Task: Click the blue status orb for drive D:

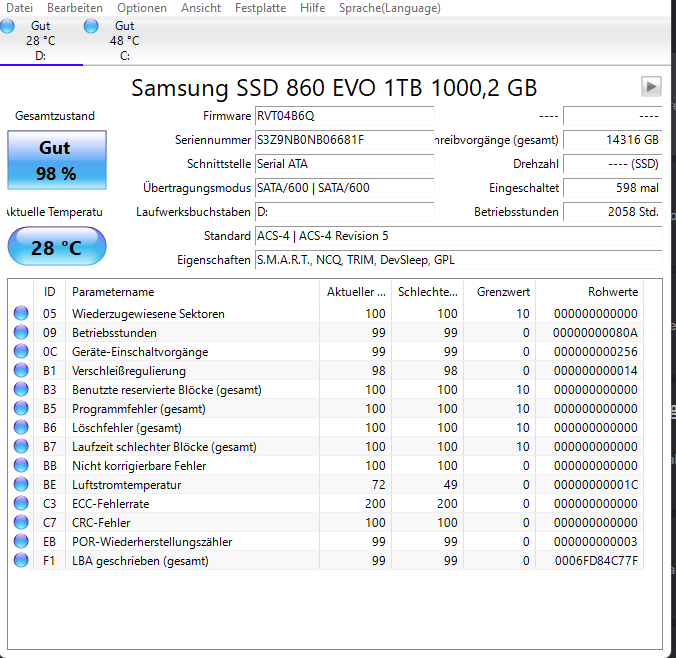Action: point(7,26)
